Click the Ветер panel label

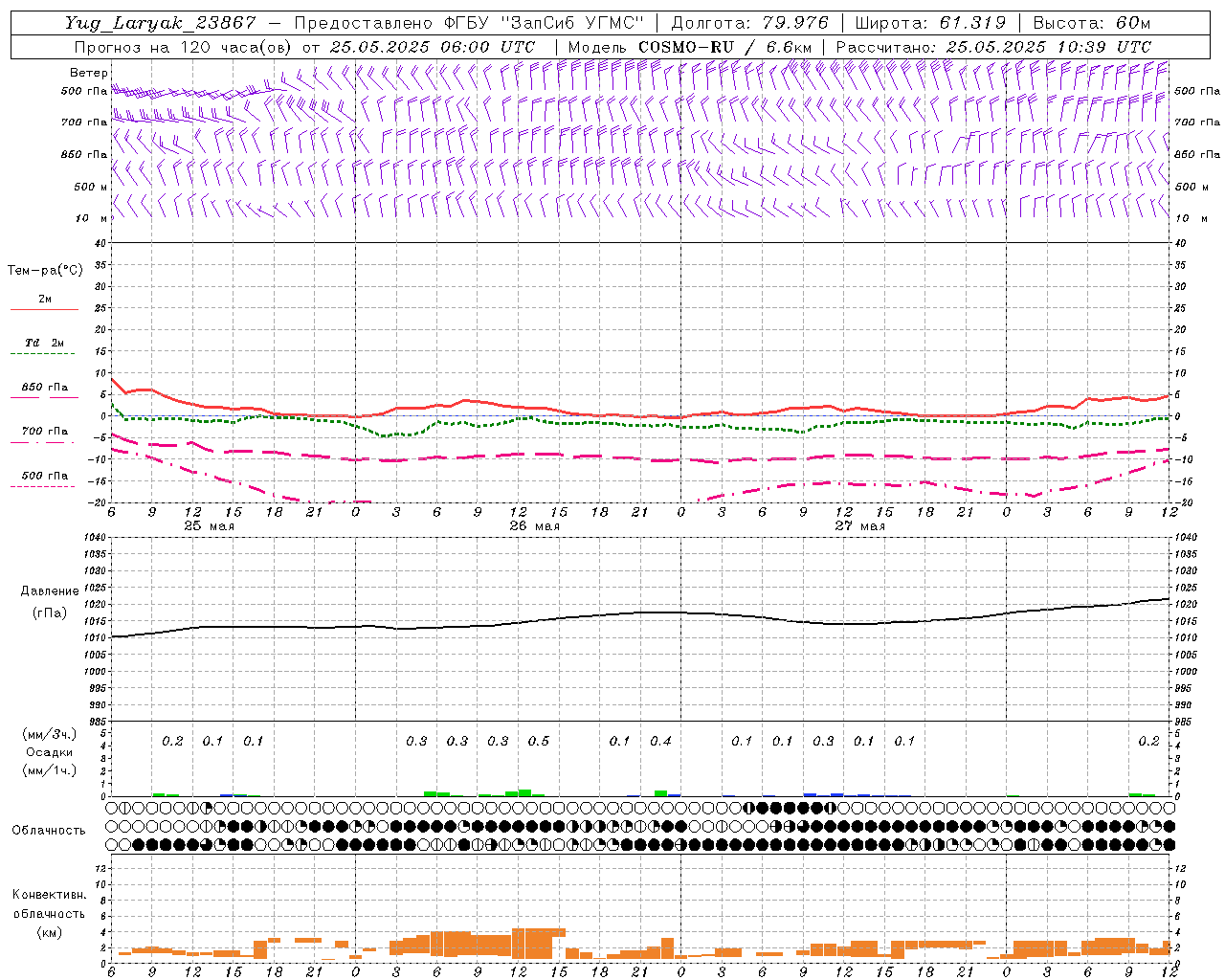[x=88, y=73]
